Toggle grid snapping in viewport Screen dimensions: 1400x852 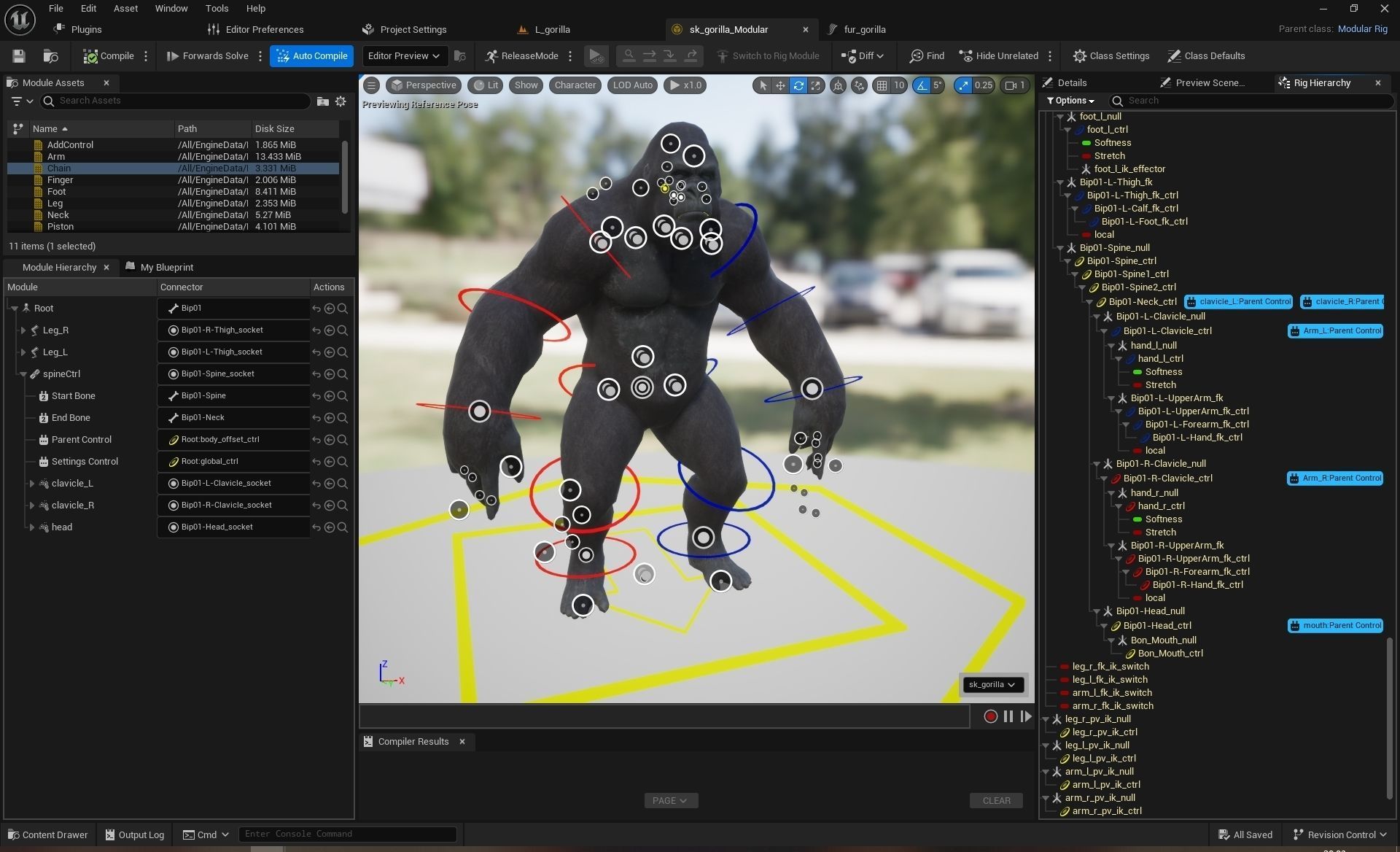pyautogui.click(x=882, y=85)
